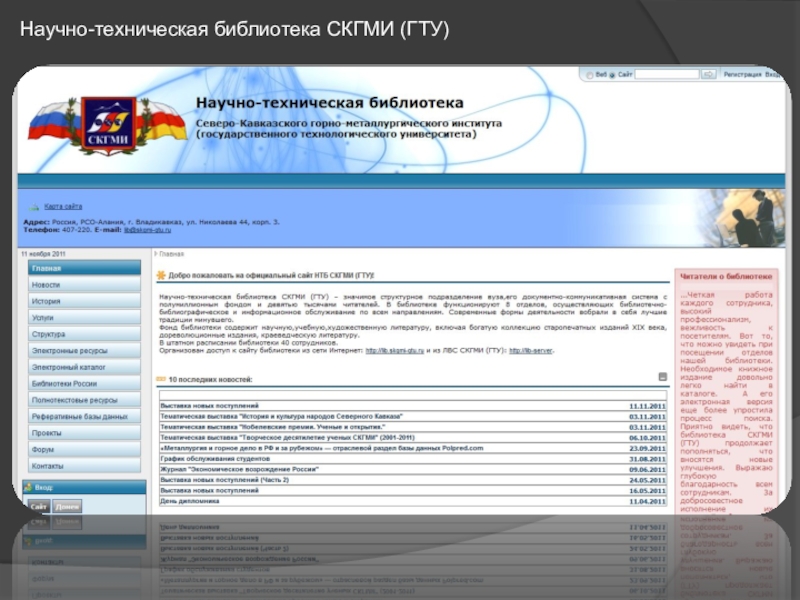
Task: Click the search go arrow button
Action: click(709, 74)
